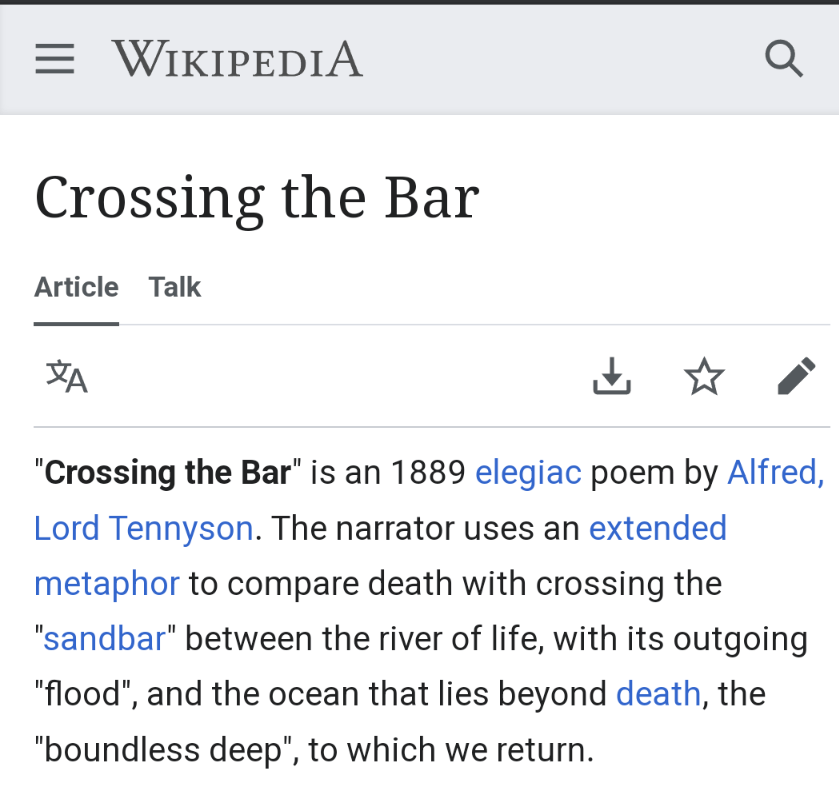Follow the "death" link
Screen dimensions: 839x795
[x=658, y=694]
